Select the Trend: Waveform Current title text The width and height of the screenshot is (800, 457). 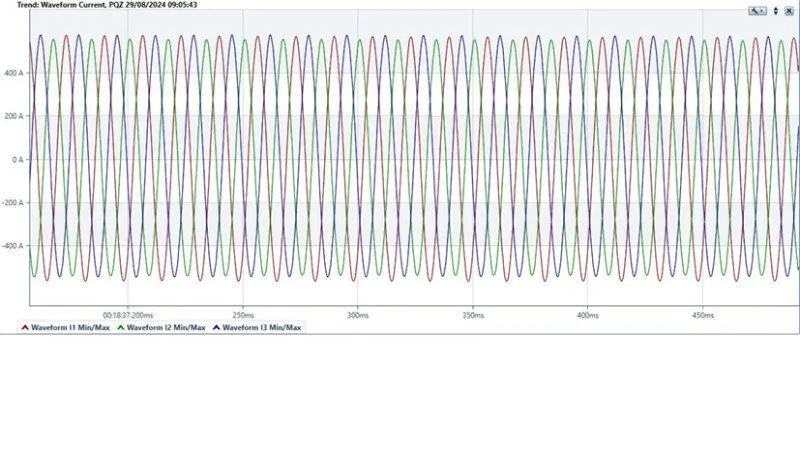tap(60, 5)
